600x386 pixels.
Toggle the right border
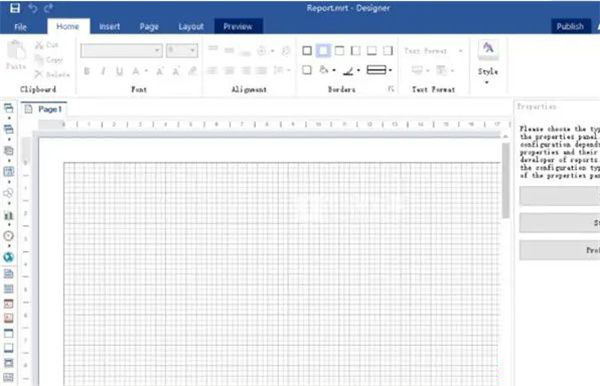point(388,50)
